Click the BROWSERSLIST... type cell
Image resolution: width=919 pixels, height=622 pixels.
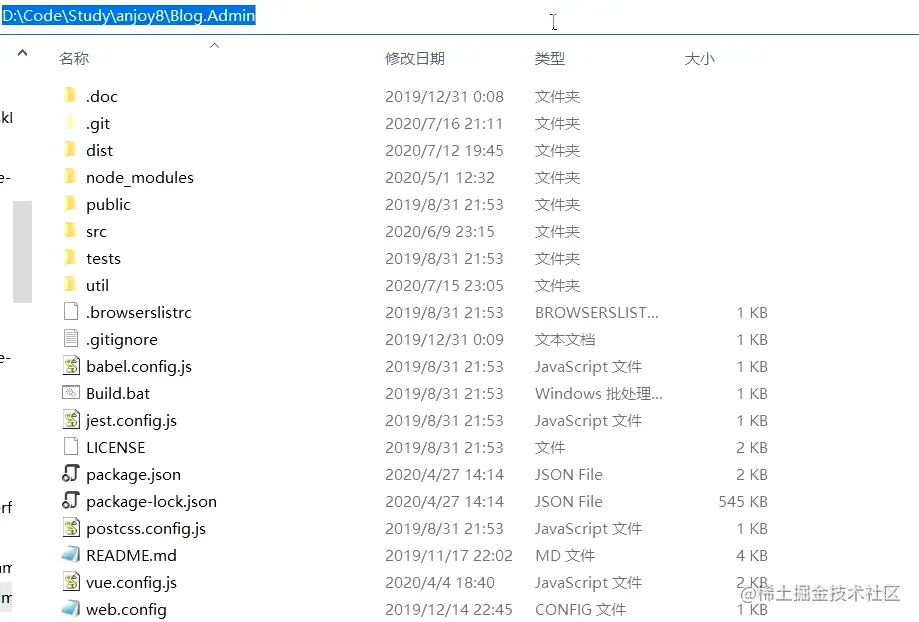coord(597,312)
